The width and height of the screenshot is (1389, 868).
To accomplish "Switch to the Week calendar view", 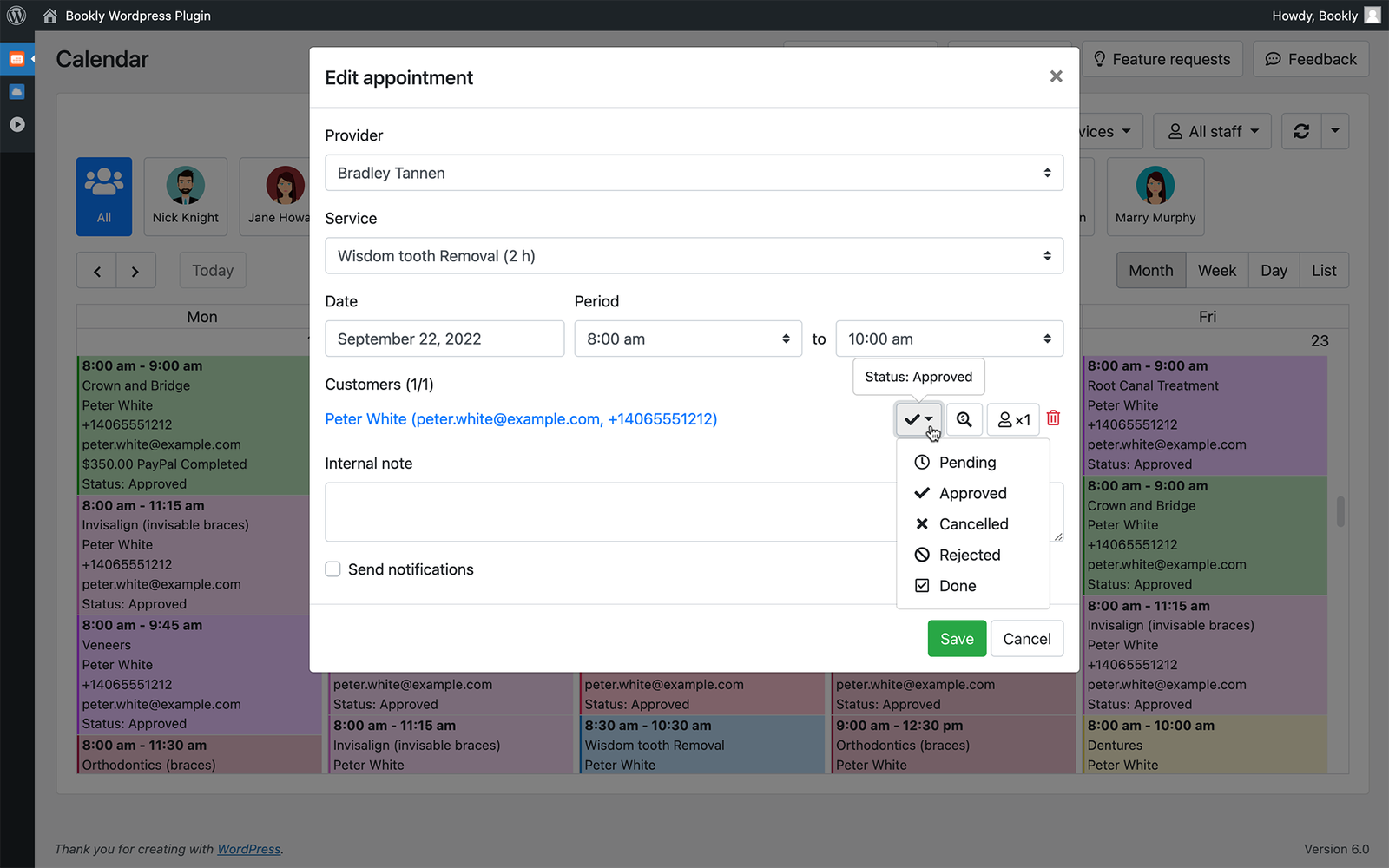I will coord(1216,270).
